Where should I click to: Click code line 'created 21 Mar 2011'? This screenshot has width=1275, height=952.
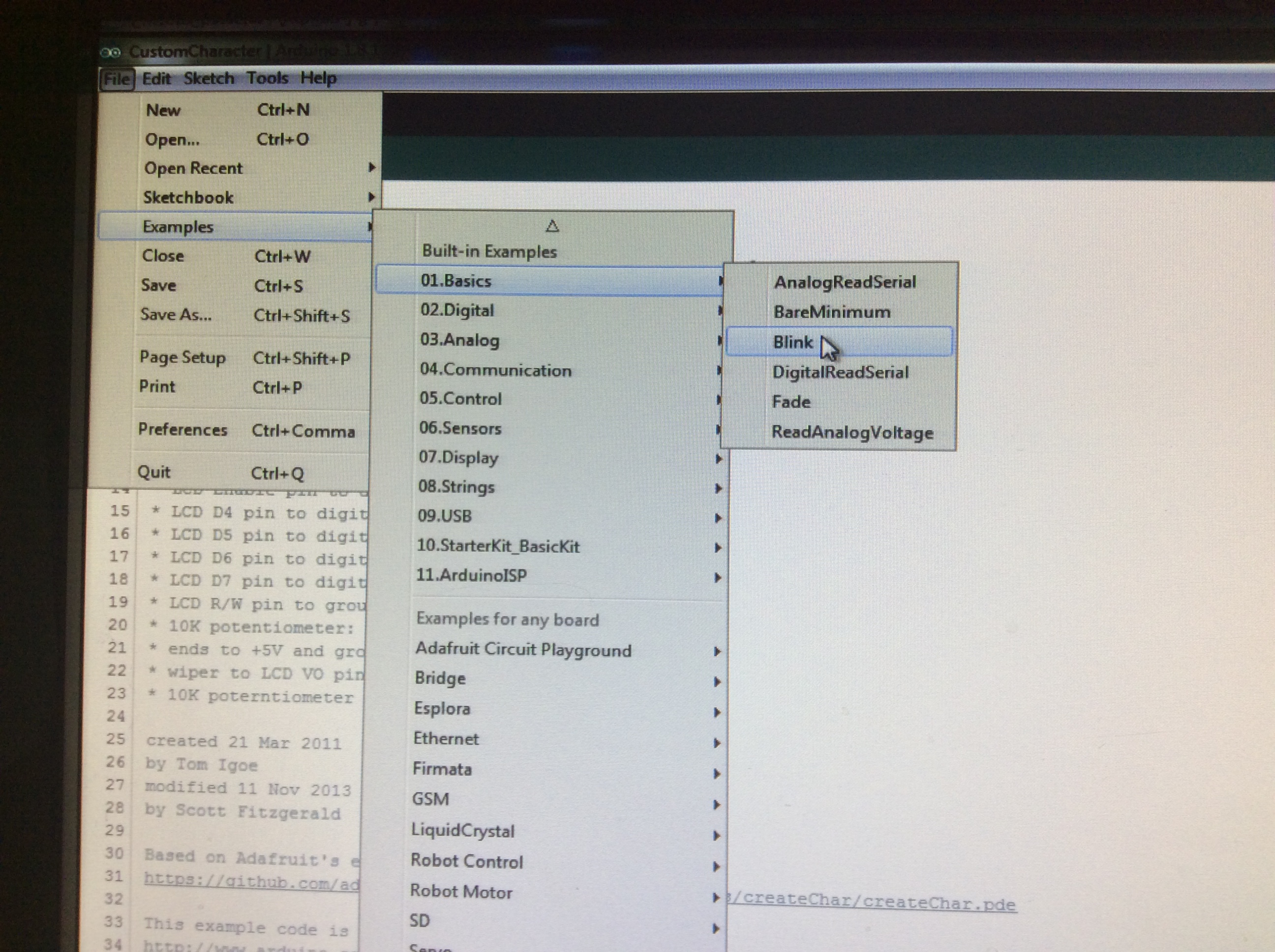pos(244,742)
